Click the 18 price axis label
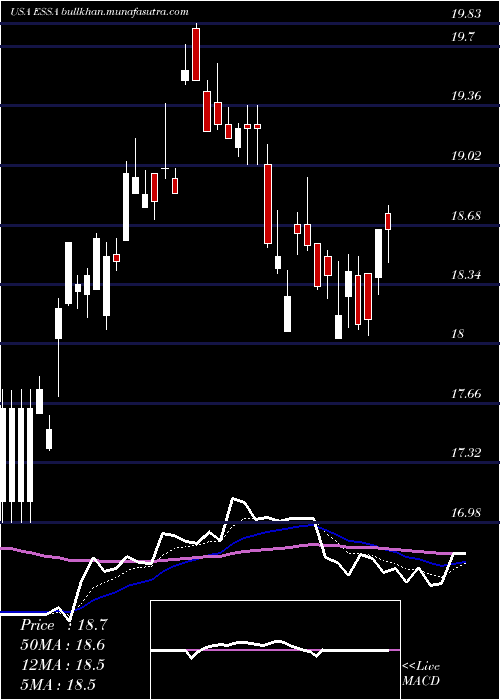Screen dimensions: 500x700 click(x=458, y=334)
